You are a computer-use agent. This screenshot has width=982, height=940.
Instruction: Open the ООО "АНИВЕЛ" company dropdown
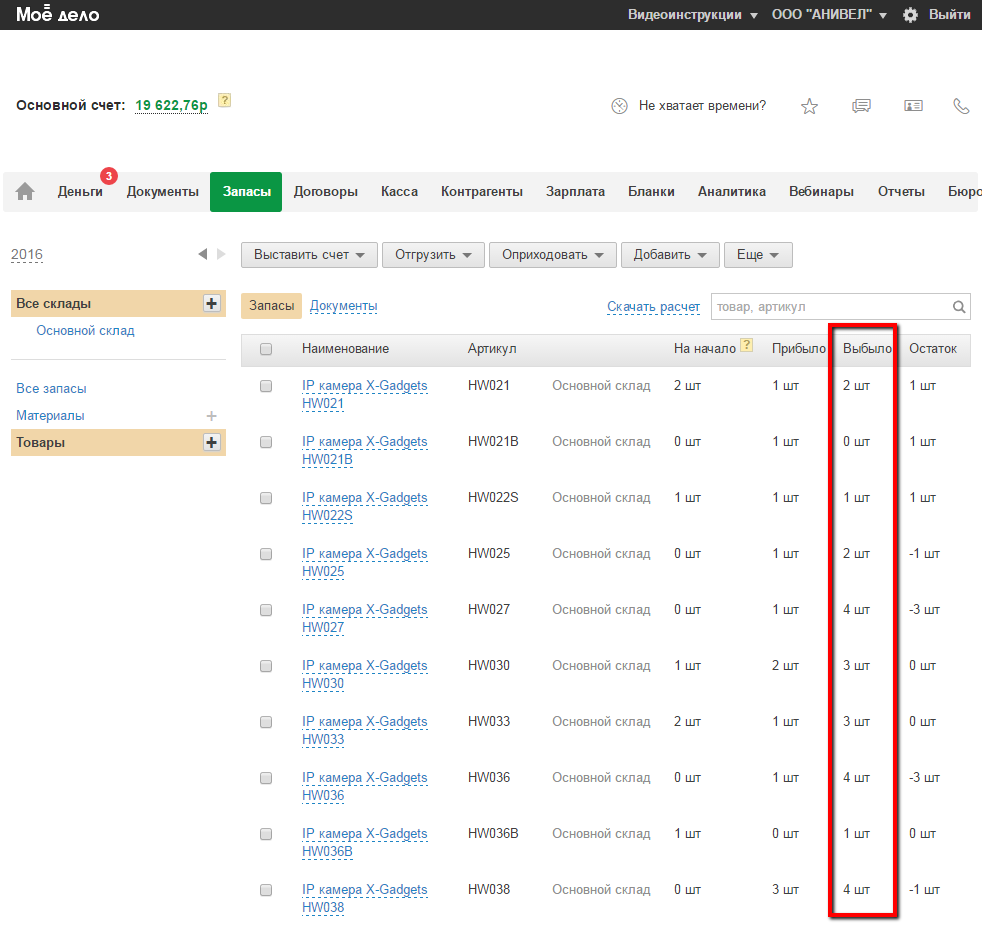[829, 15]
